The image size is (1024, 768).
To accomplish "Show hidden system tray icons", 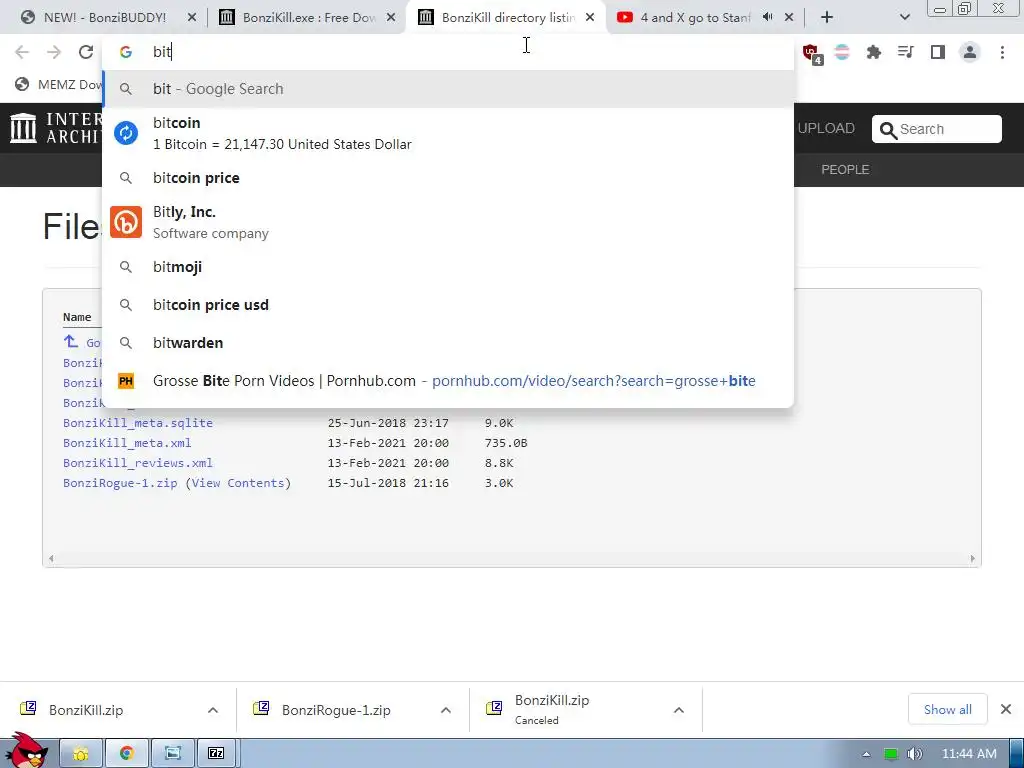I will 866,754.
